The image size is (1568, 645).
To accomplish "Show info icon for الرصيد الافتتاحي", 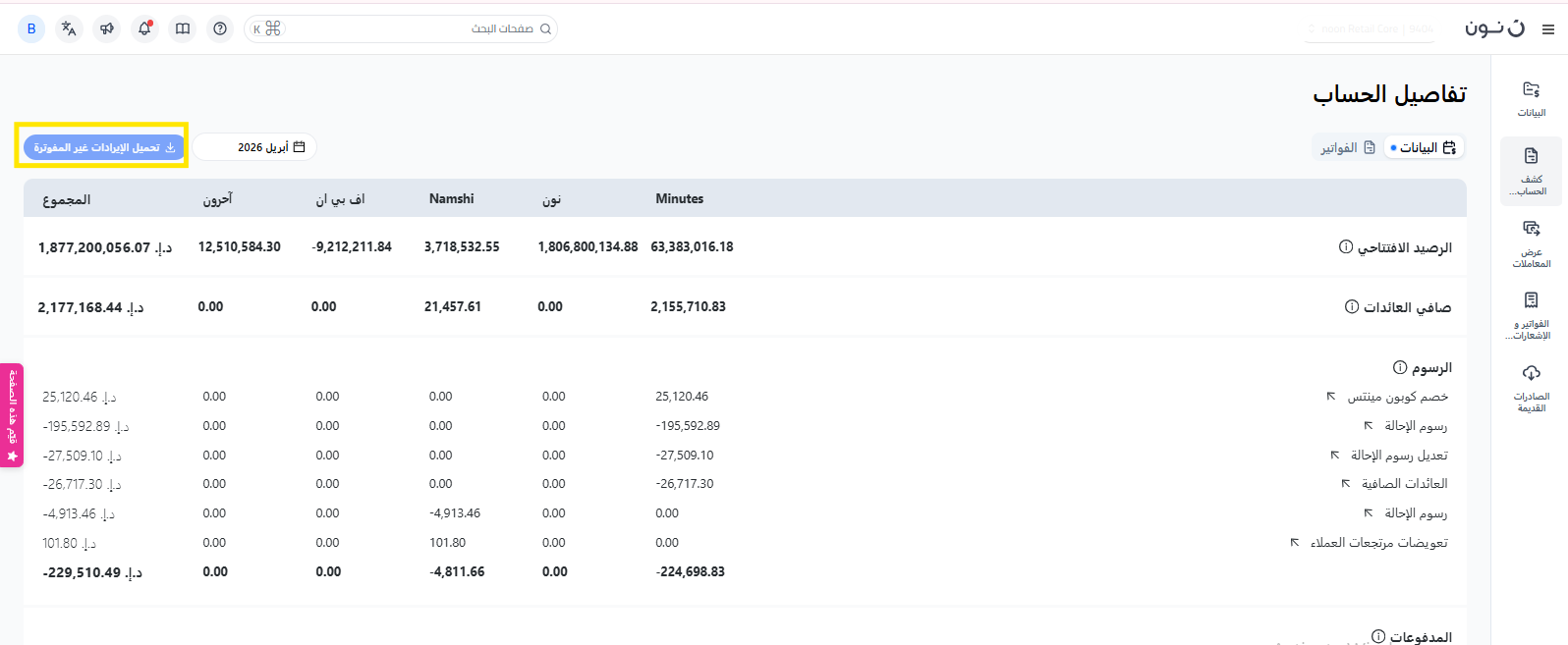I will coord(1346,246).
